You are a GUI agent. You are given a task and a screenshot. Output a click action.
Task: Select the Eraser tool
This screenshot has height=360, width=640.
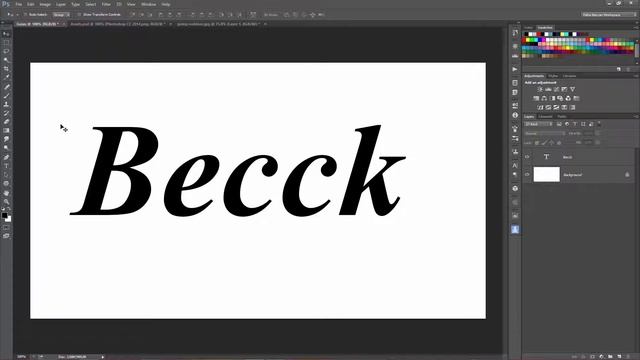click(6, 122)
